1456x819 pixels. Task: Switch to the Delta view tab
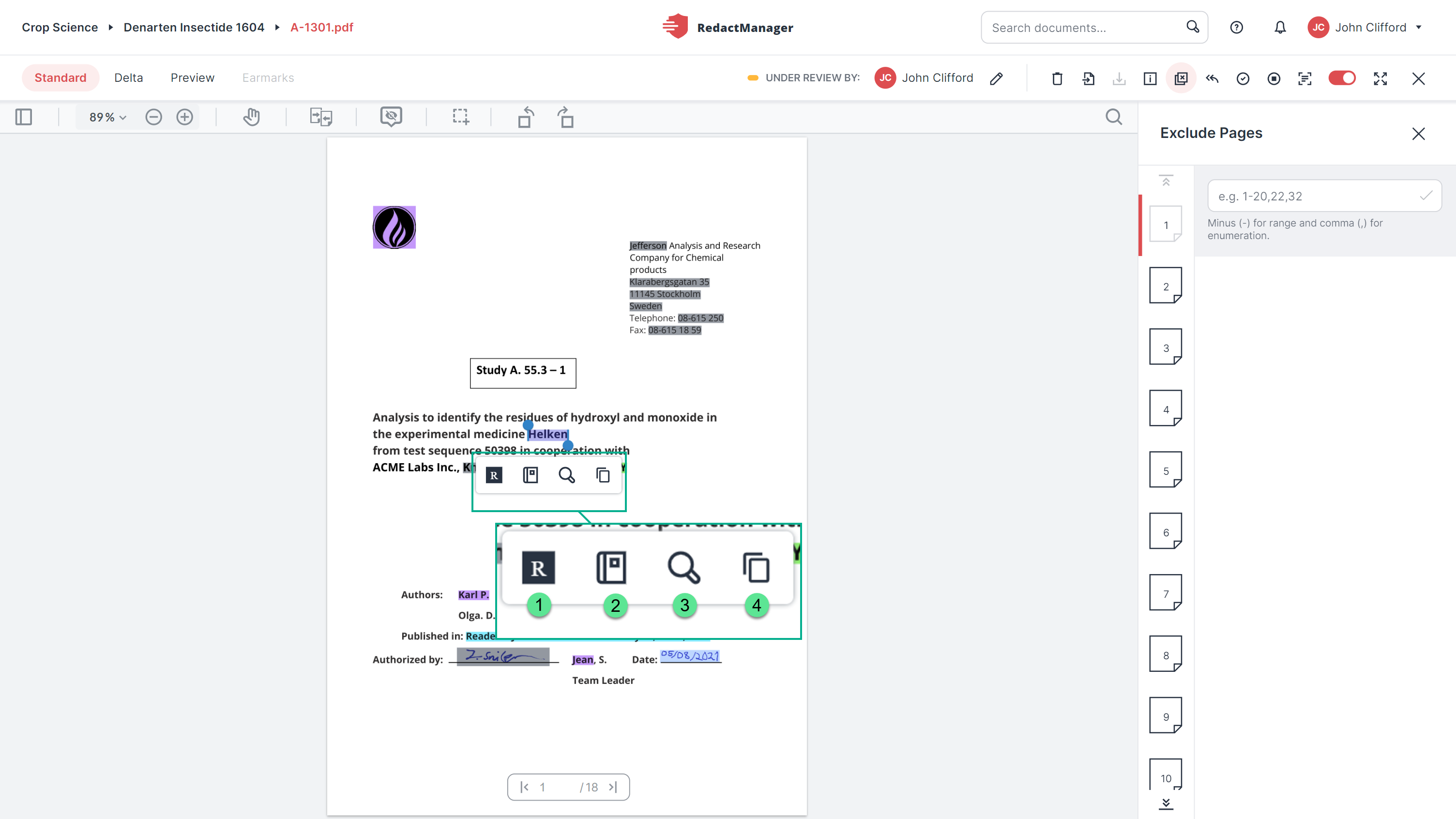coord(128,77)
